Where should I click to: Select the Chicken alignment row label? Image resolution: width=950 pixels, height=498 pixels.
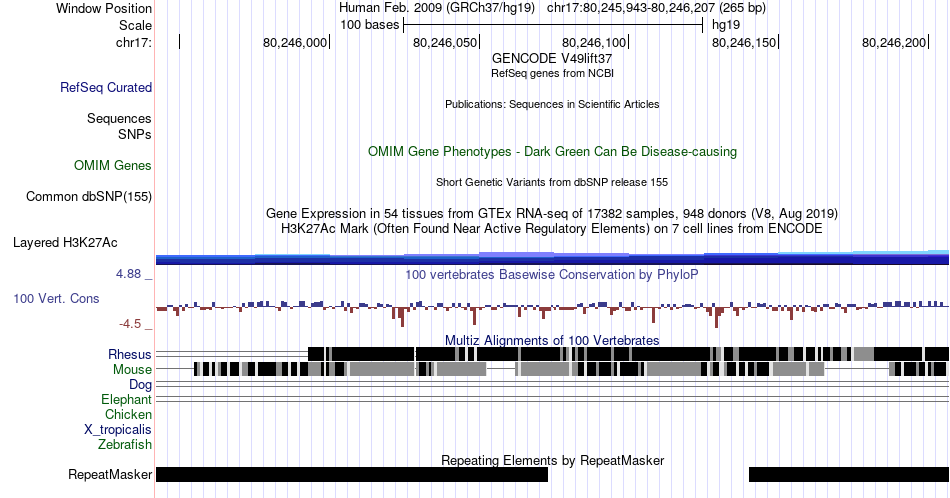pos(128,414)
